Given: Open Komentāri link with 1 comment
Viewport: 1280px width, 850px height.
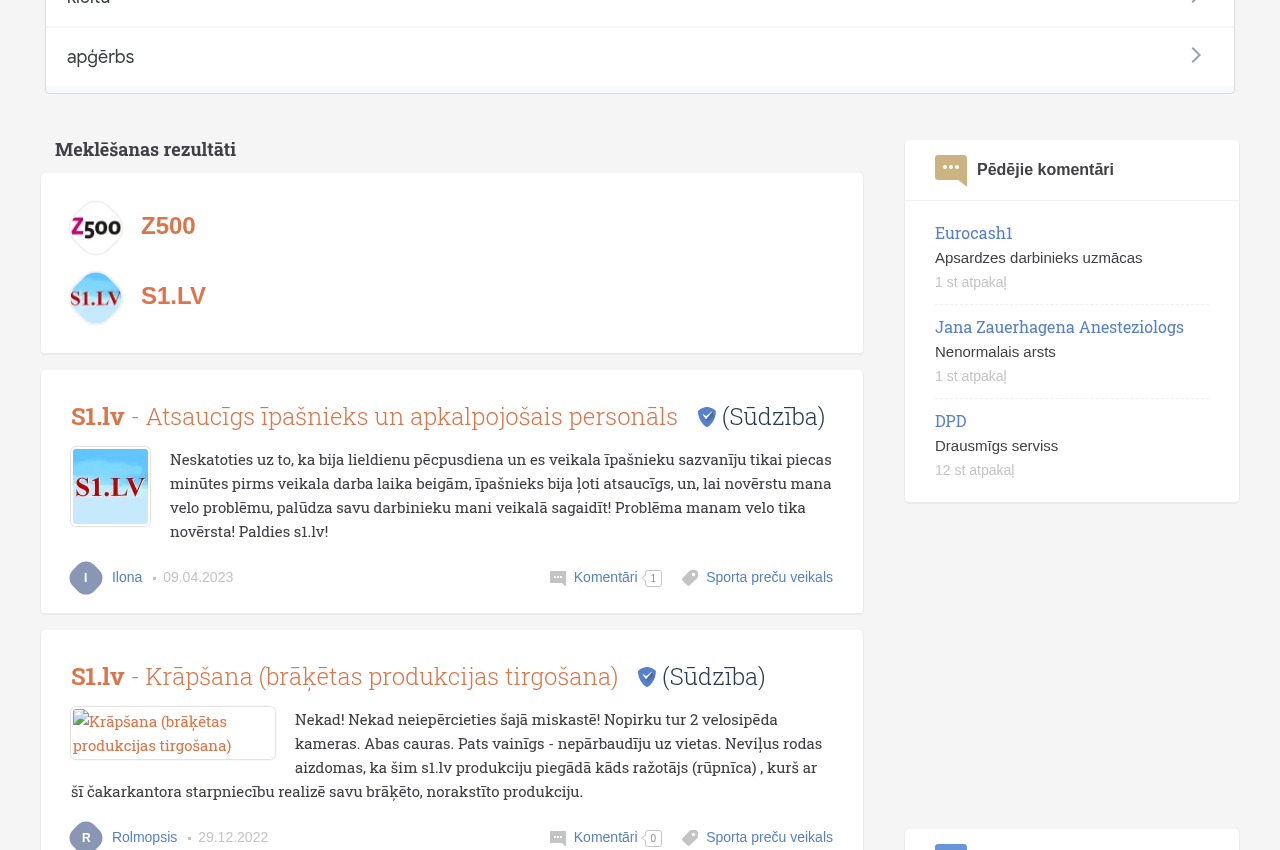Looking at the screenshot, I should (606, 577).
